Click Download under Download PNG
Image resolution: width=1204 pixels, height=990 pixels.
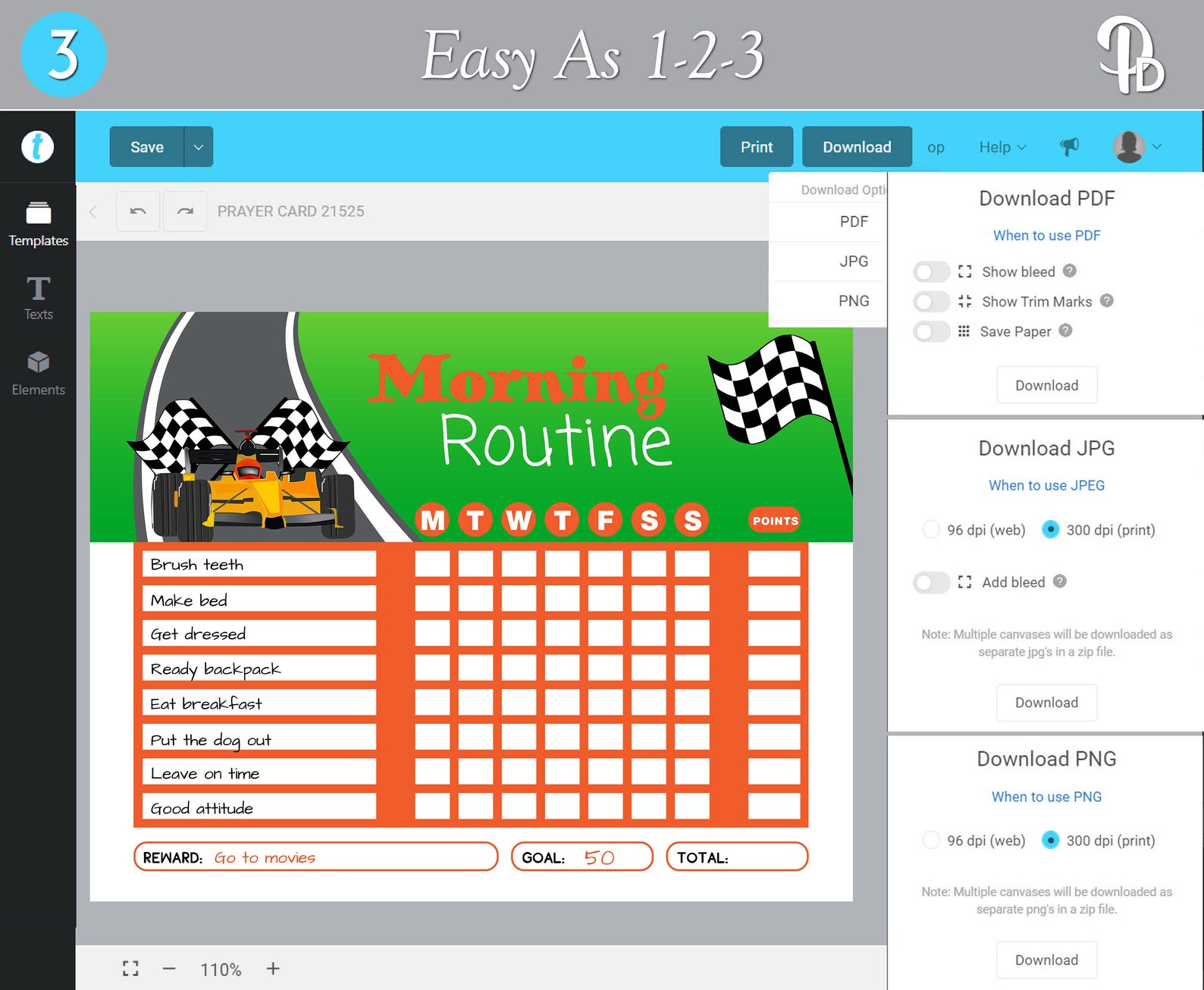click(1046, 960)
